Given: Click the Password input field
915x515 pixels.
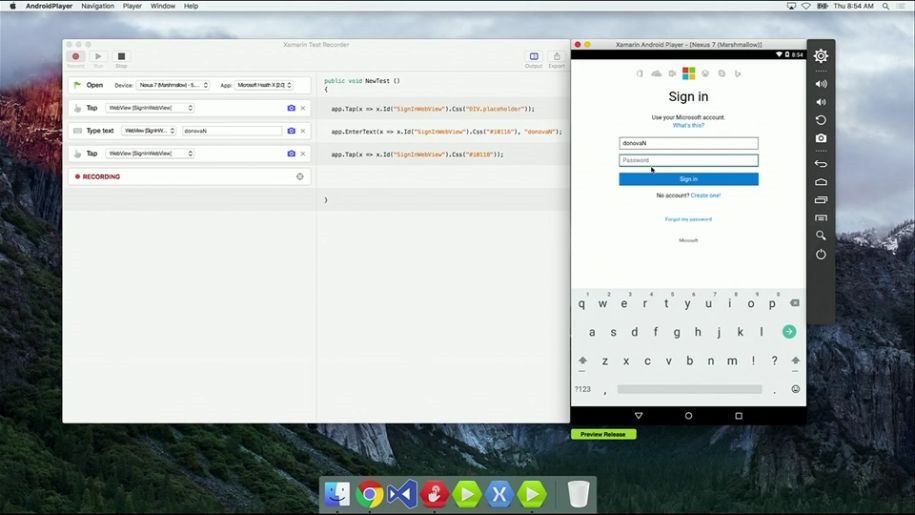Looking at the screenshot, I should (x=688, y=160).
